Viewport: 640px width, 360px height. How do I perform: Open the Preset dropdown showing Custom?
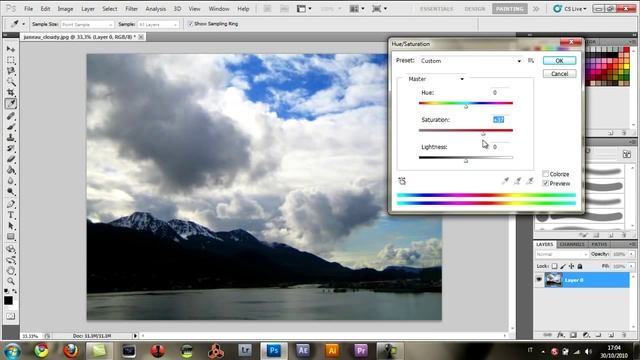pos(471,61)
